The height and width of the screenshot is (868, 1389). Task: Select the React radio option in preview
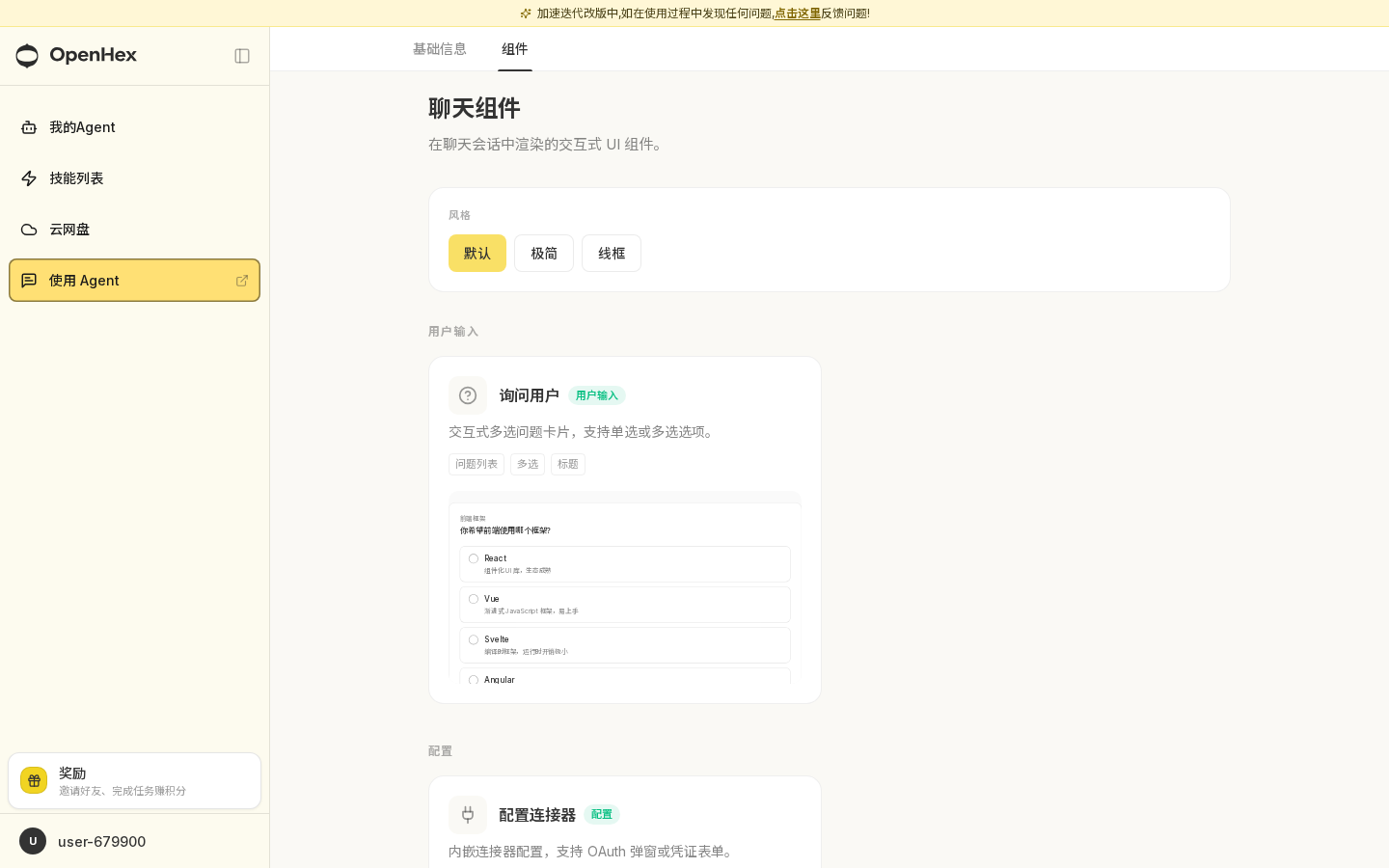(474, 558)
